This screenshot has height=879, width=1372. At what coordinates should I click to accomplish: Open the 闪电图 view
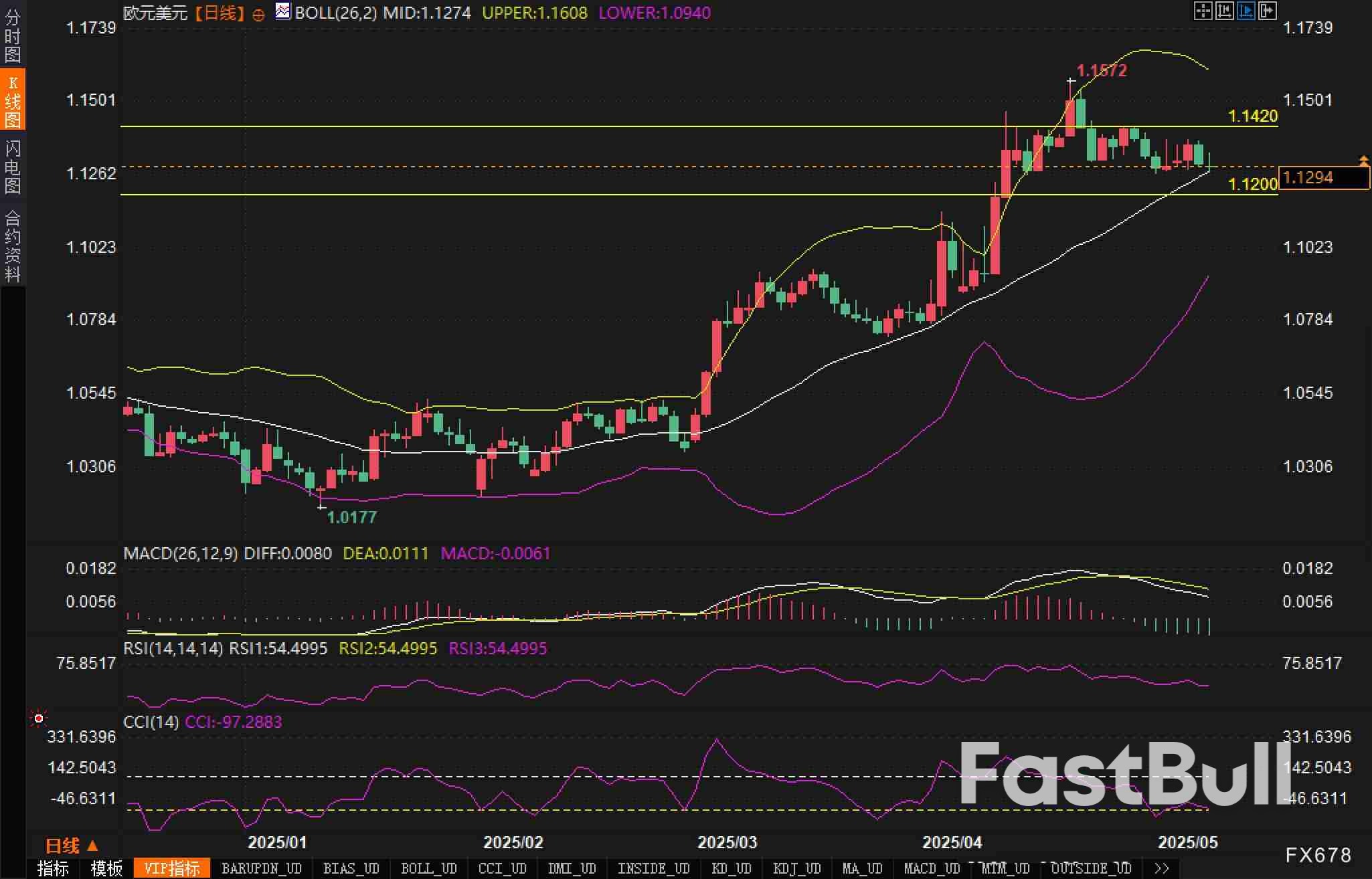(x=12, y=167)
